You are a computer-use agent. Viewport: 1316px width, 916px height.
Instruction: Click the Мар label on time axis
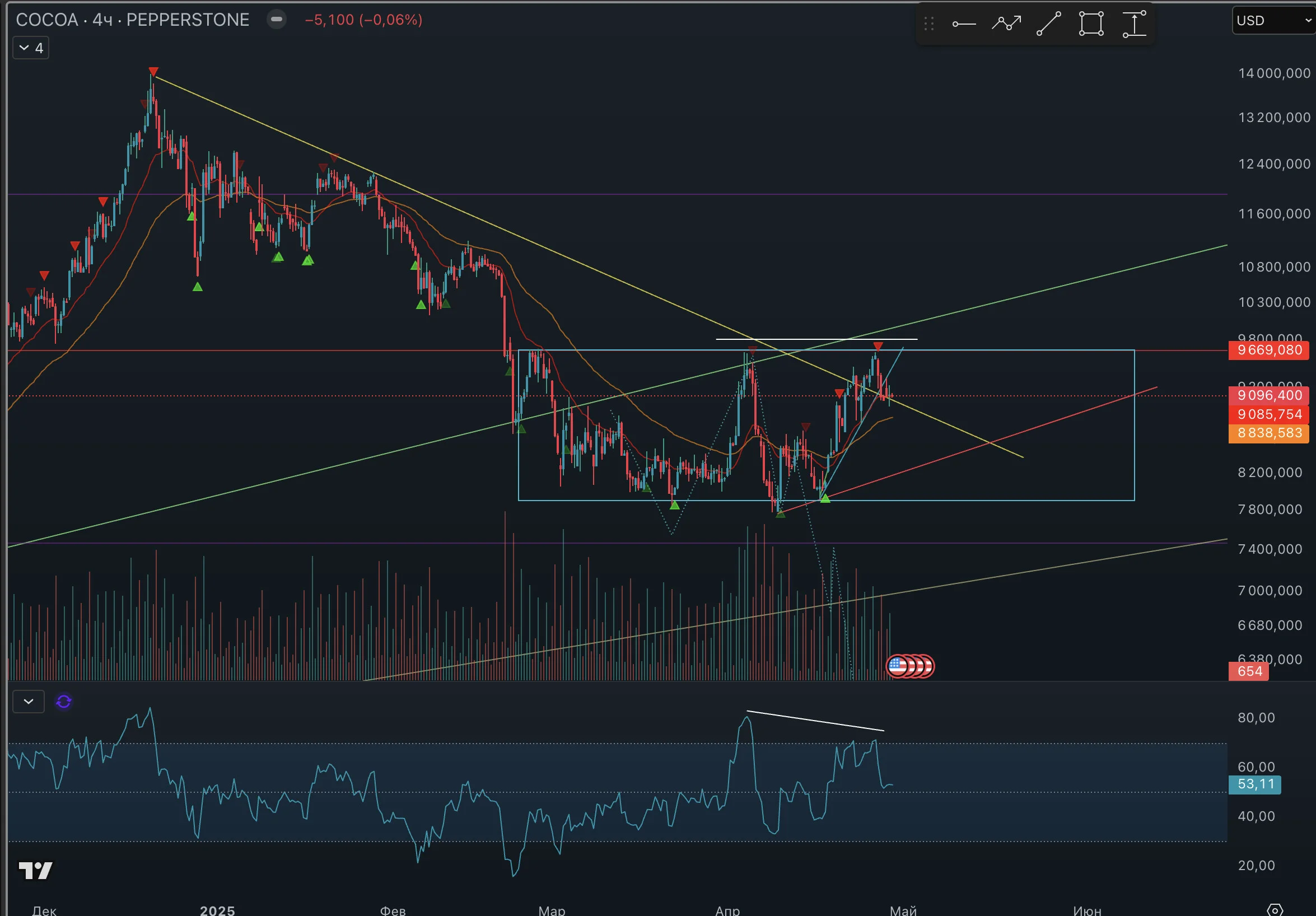pos(552,910)
